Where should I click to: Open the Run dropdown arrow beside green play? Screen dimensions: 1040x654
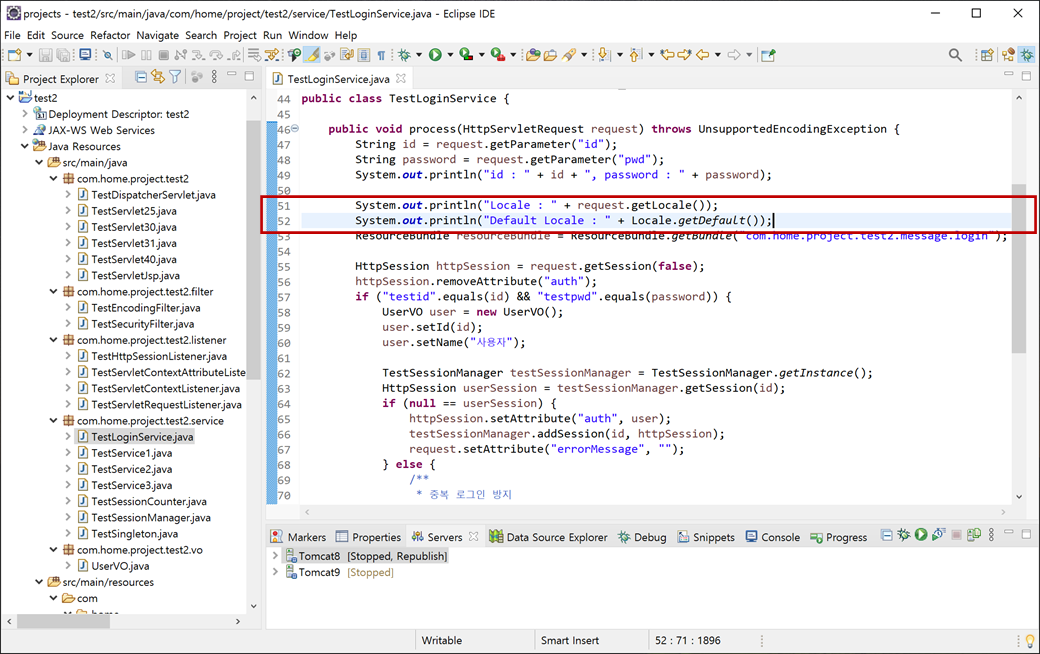pos(450,55)
